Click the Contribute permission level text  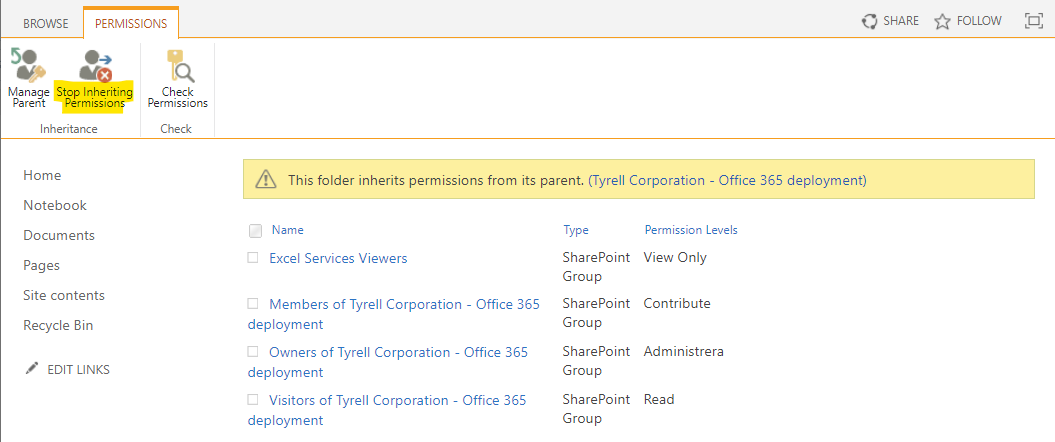[x=677, y=303]
